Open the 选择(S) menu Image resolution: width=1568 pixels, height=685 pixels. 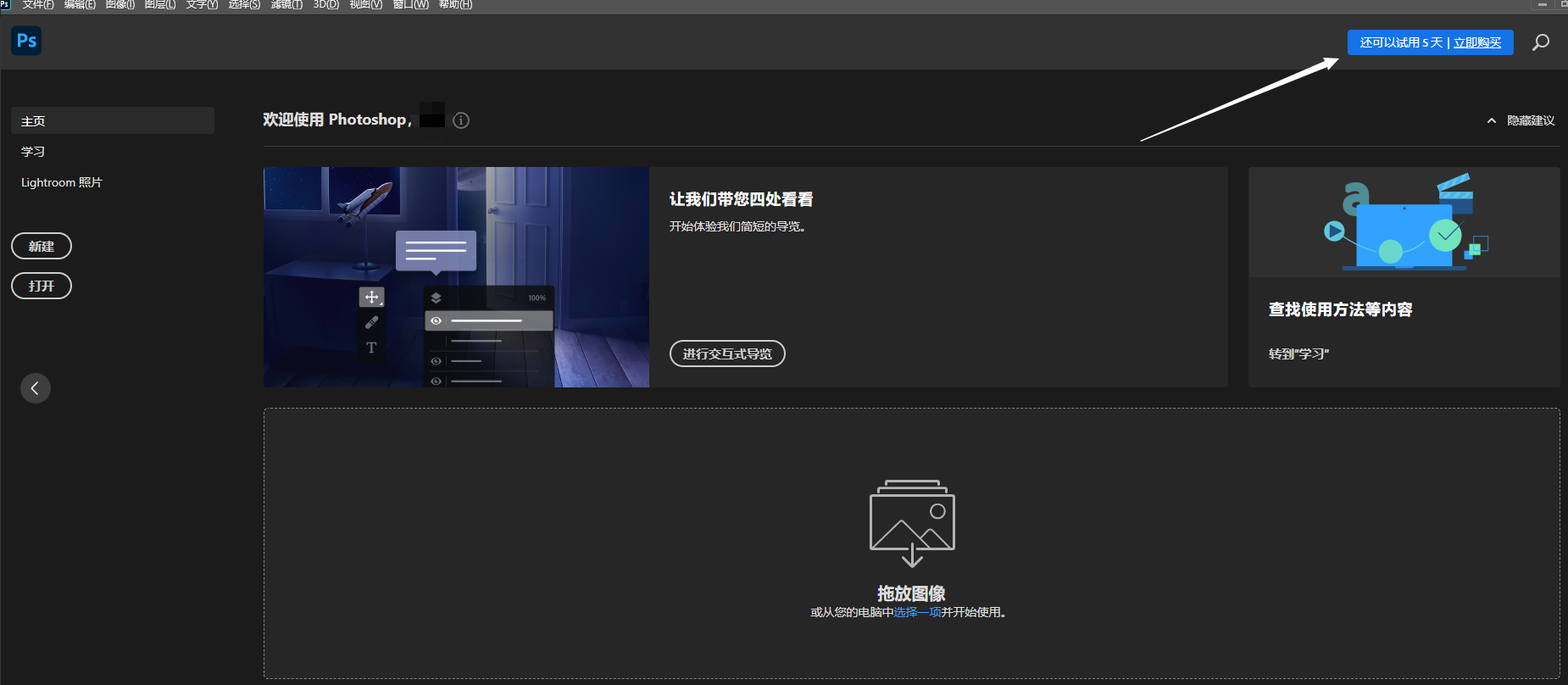[244, 5]
